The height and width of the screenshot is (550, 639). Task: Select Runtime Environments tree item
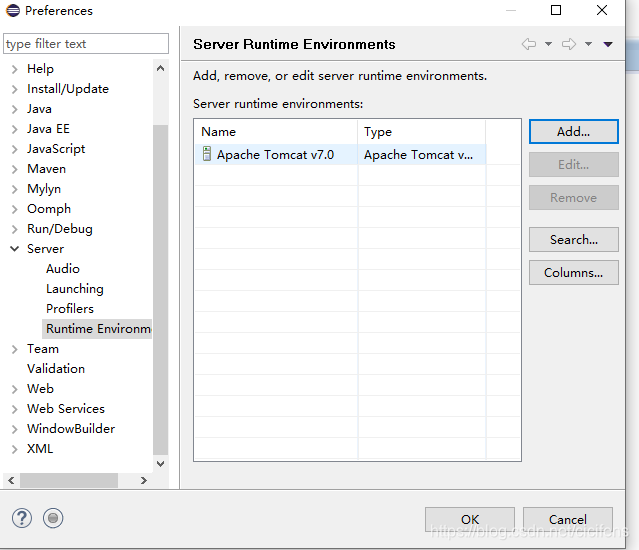(x=97, y=329)
